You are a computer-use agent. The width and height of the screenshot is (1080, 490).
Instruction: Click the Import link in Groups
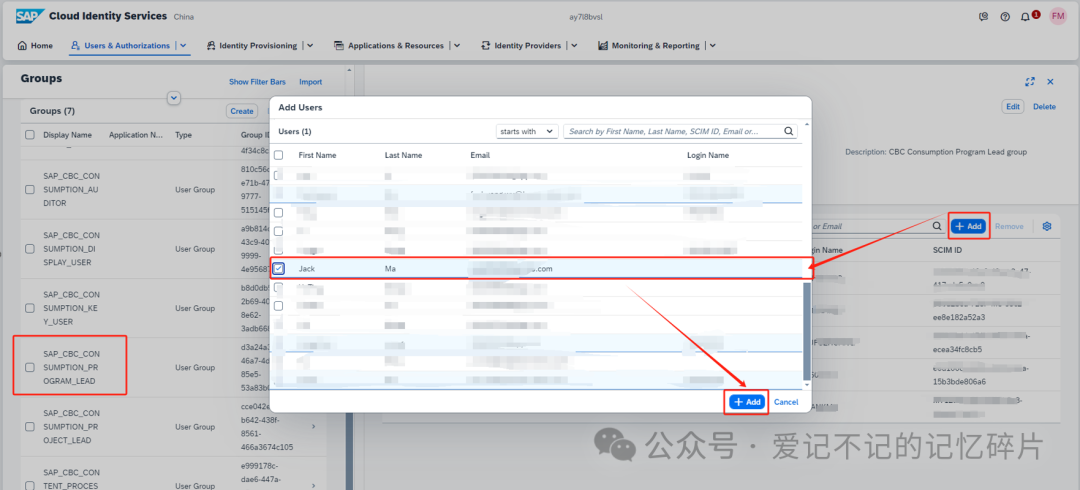(x=311, y=82)
